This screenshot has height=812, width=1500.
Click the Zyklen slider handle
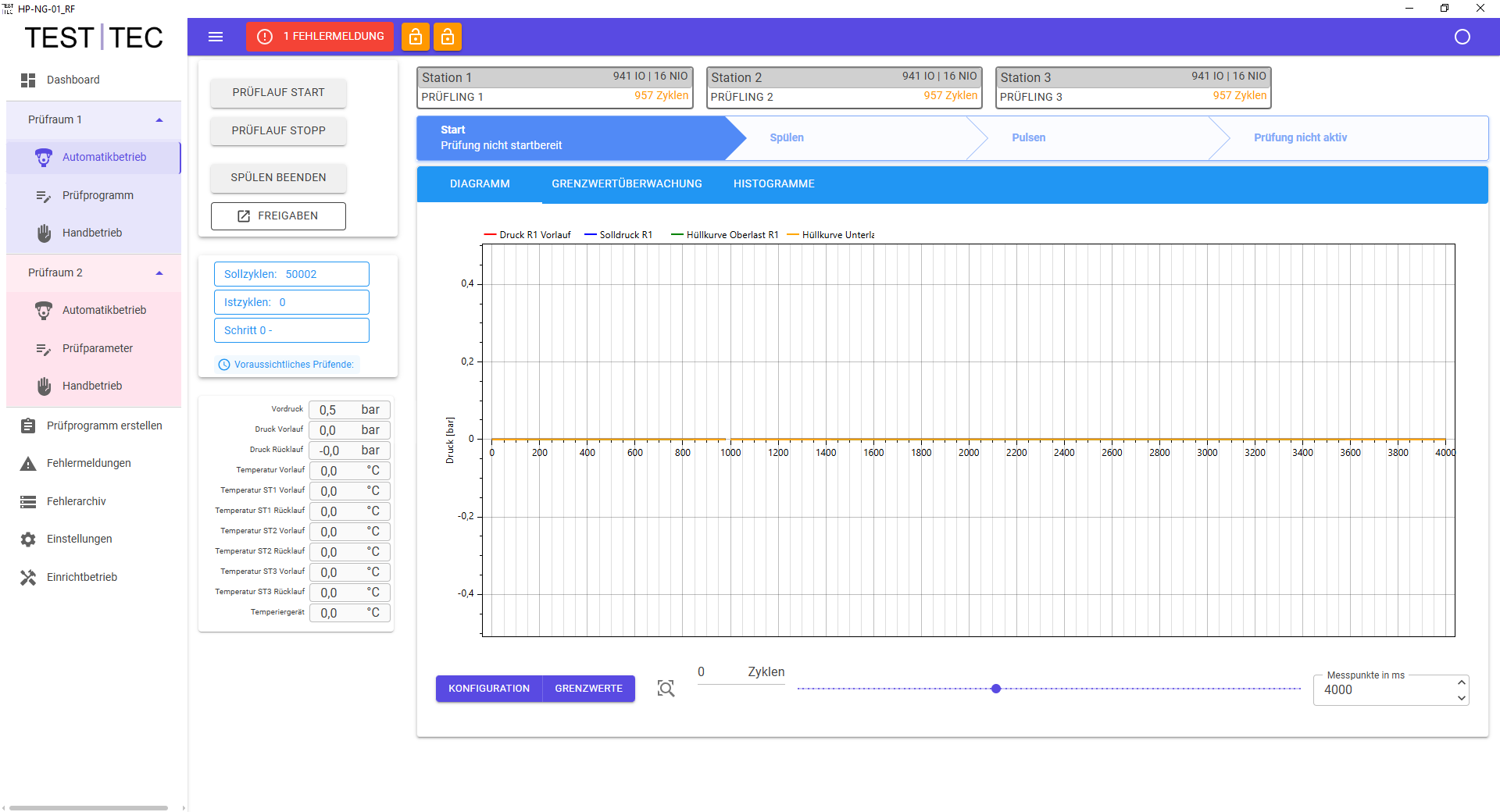click(x=996, y=689)
